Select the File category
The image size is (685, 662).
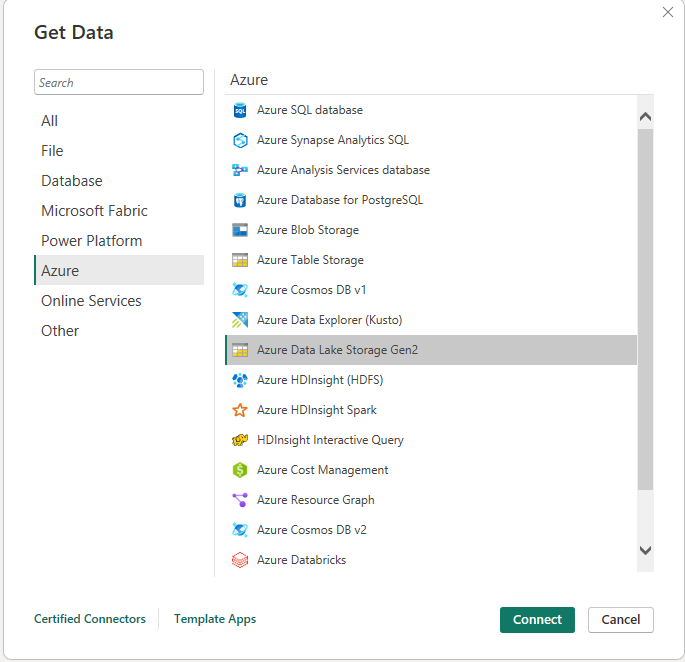coord(119,151)
